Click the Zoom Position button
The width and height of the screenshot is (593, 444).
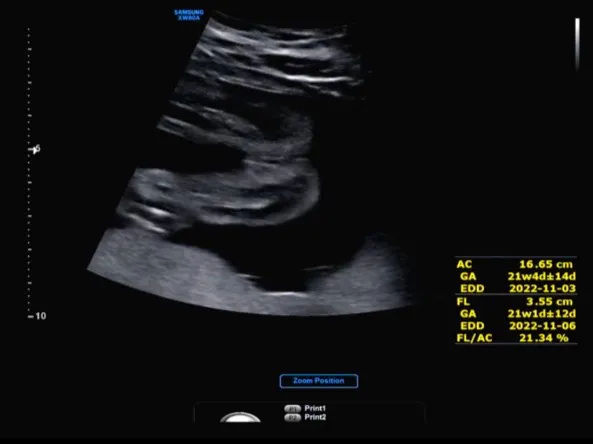[319, 381]
